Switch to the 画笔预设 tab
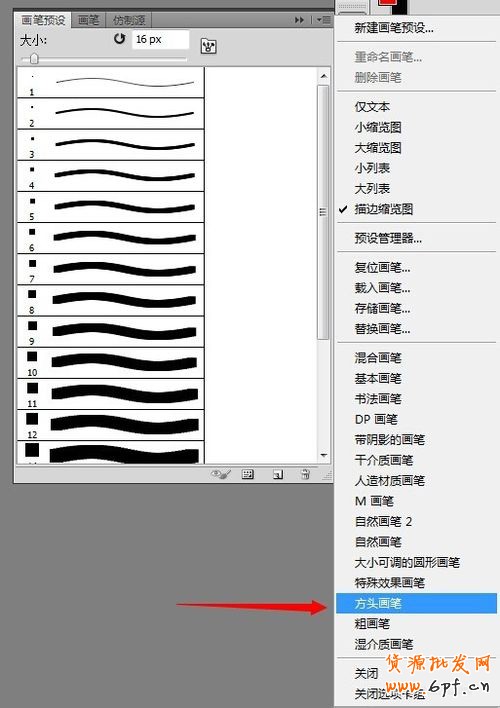Viewport: 500px width, 708px height. coord(43,20)
